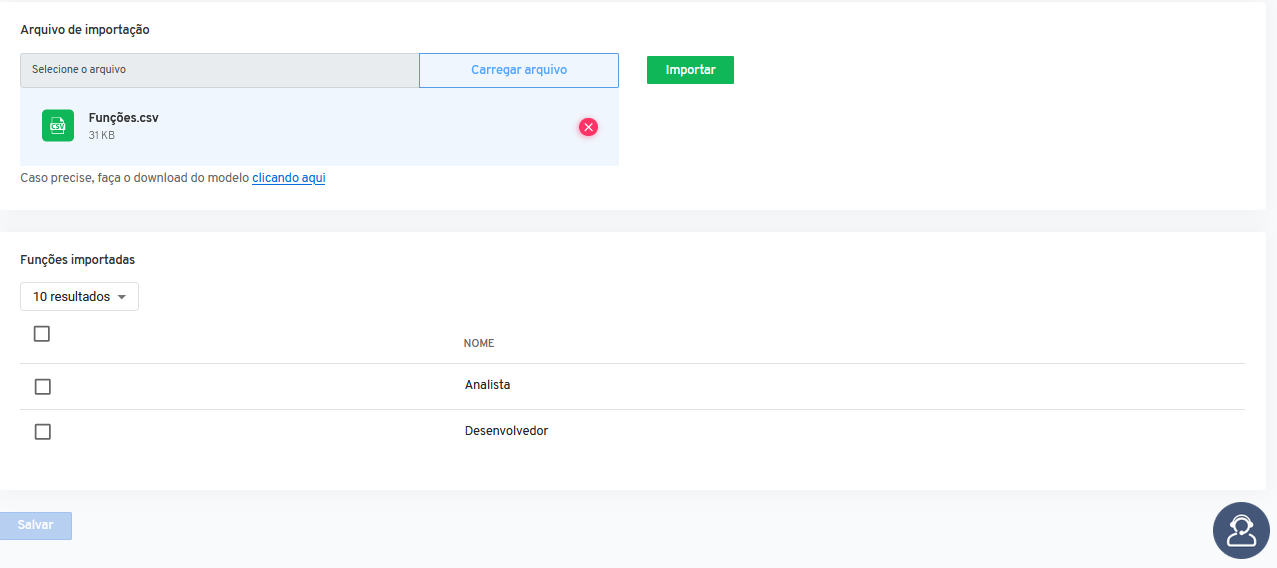Click the Funções.csv file name

point(124,118)
